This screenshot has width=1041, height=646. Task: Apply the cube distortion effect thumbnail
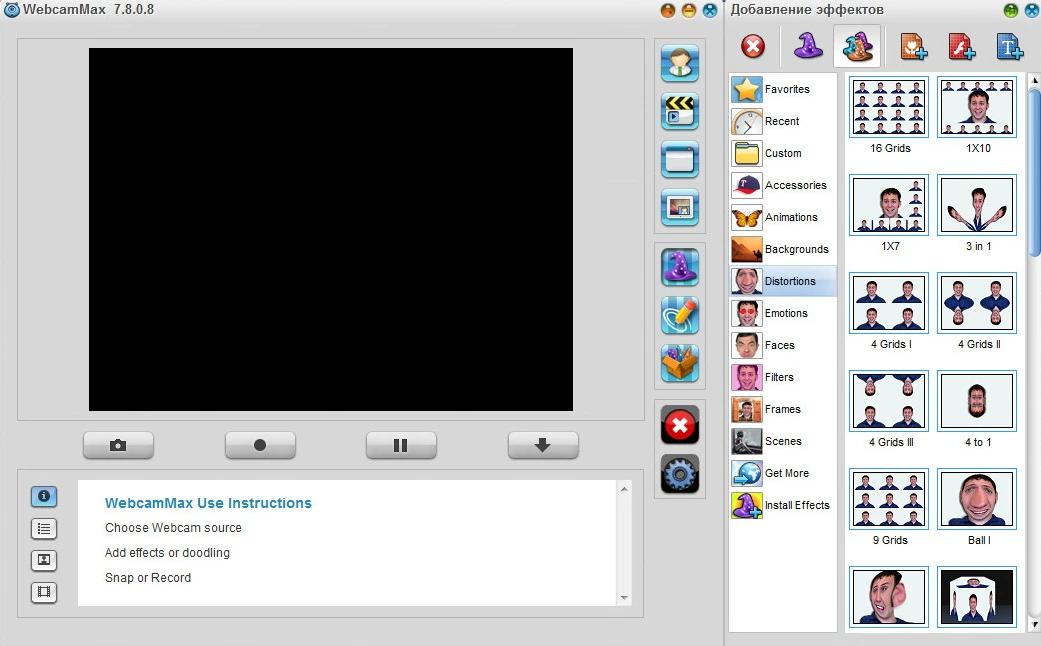977,597
